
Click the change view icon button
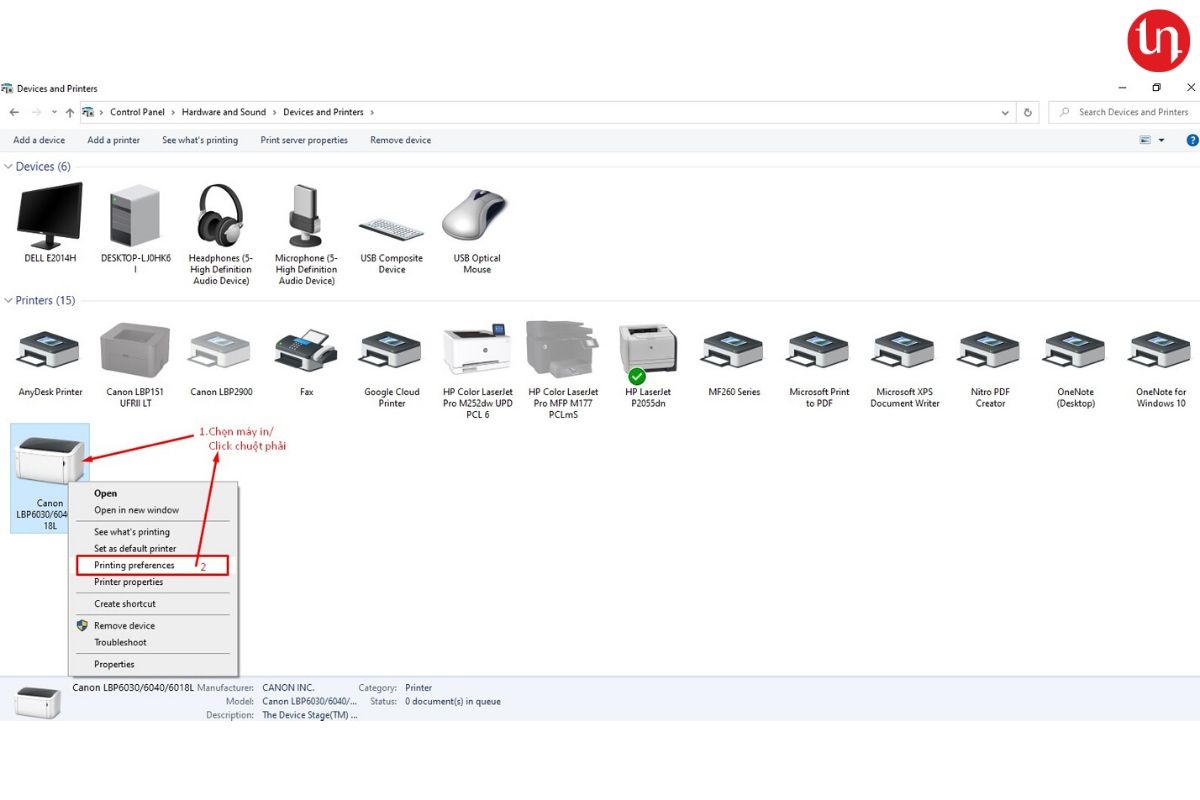point(1145,140)
